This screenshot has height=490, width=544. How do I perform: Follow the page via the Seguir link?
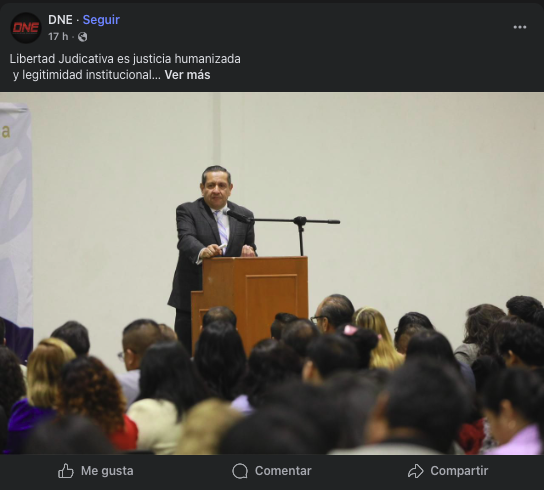click(x=101, y=20)
